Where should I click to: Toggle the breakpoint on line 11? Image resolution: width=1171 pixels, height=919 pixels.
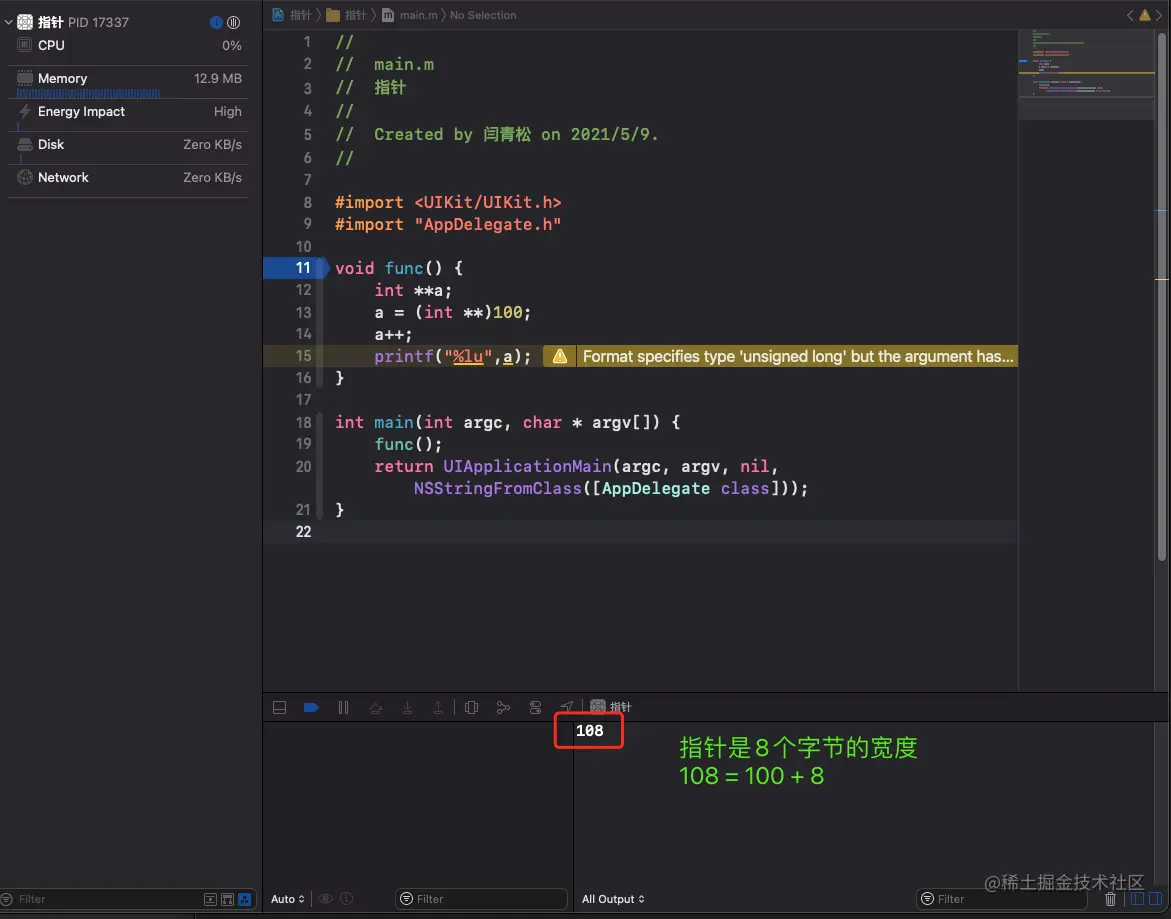(x=296, y=268)
